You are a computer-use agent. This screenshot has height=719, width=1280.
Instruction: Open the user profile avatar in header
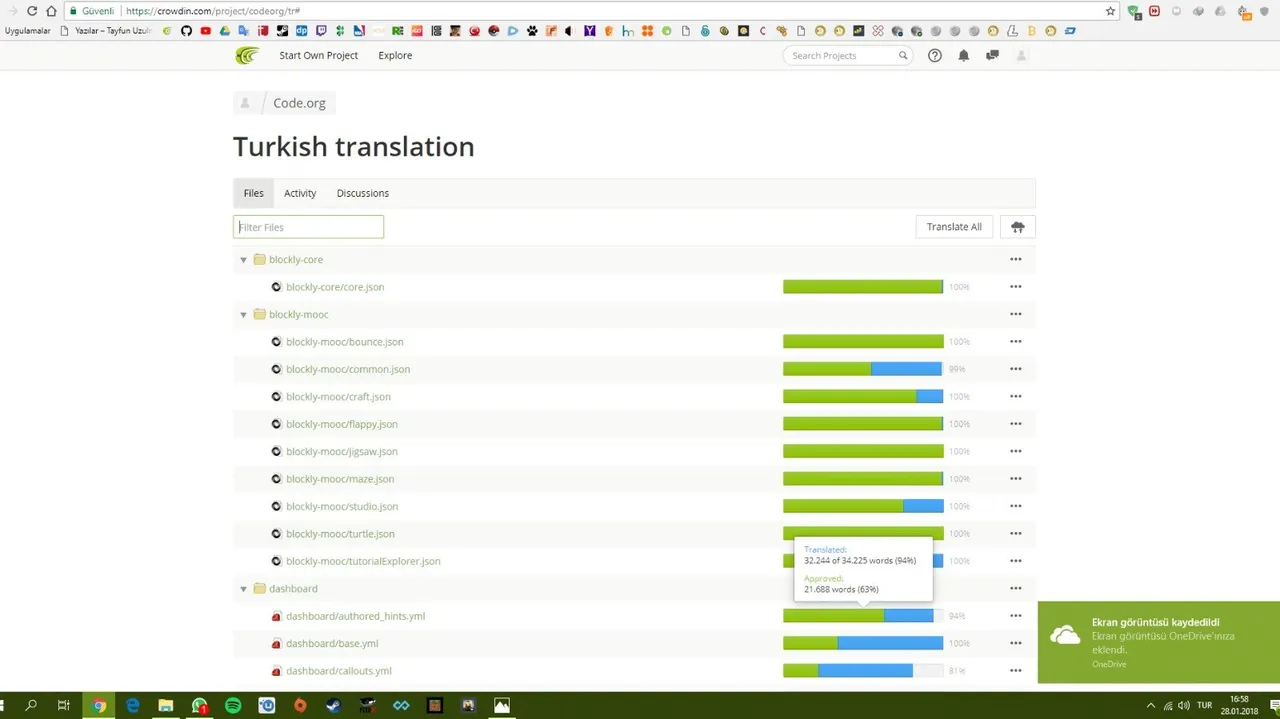tap(1021, 56)
